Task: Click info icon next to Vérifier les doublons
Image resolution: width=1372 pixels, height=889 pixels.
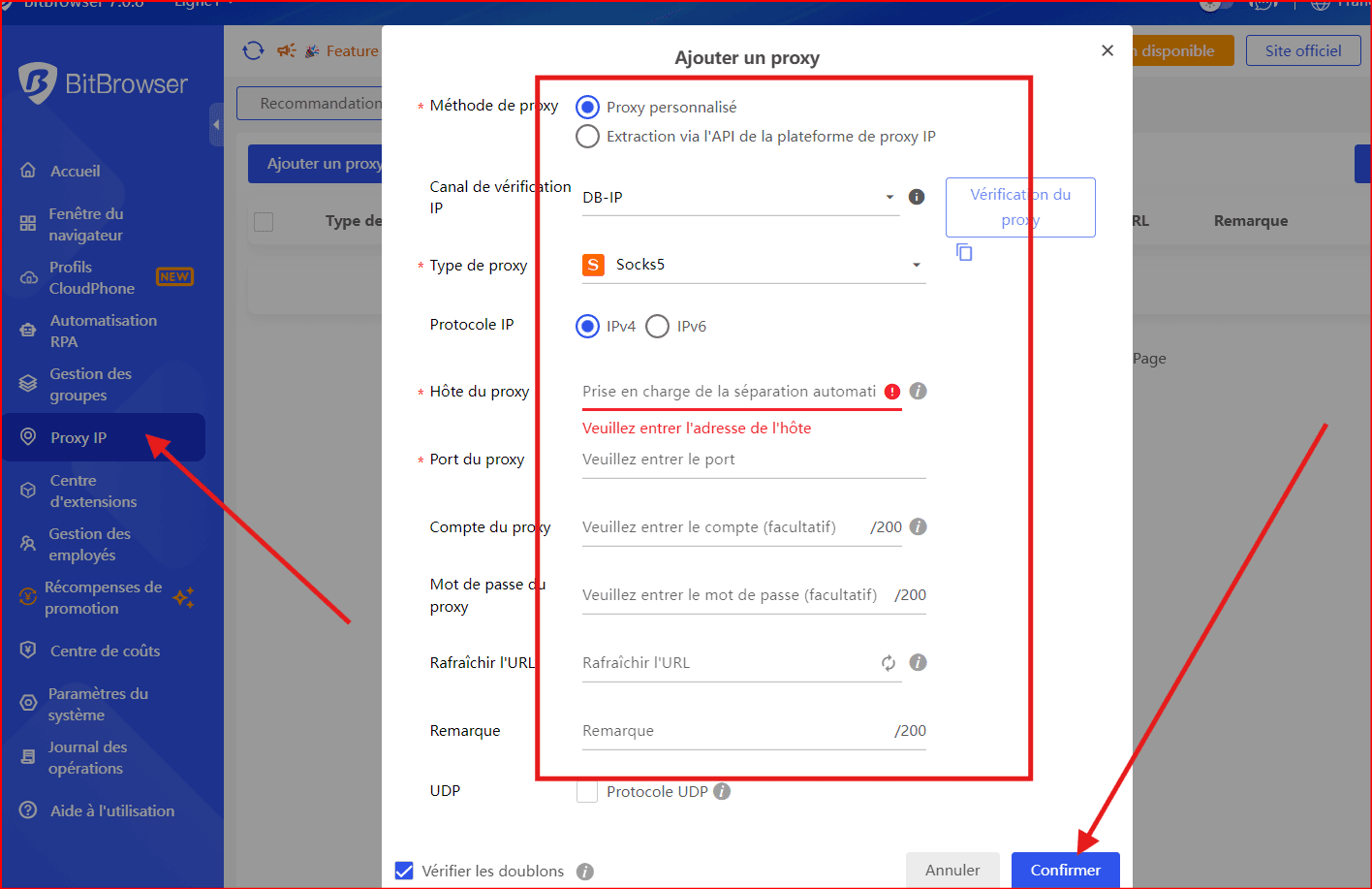Action: click(585, 872)
